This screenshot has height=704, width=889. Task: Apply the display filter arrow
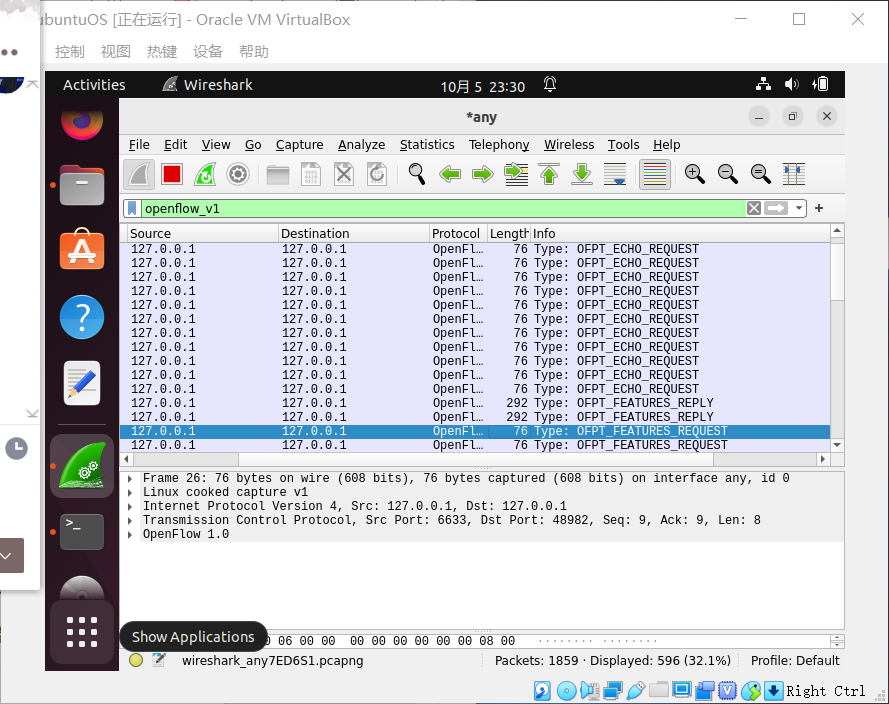click(776, 209)
